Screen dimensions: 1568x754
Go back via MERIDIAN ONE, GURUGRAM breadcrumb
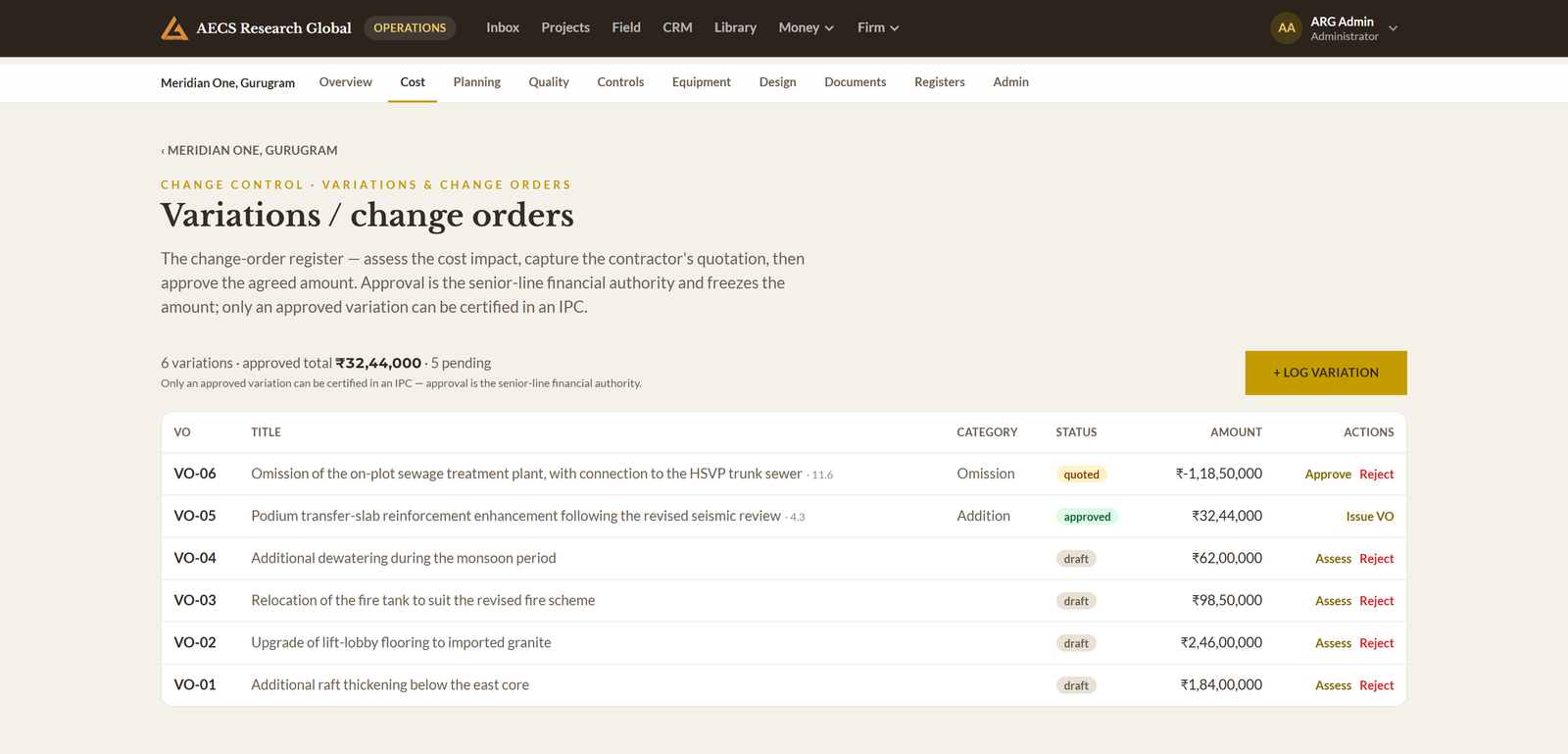point(249,150)
